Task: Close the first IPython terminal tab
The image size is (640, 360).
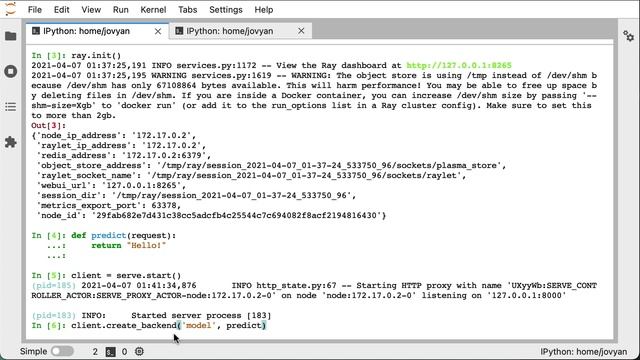Action: click(158, 31)
